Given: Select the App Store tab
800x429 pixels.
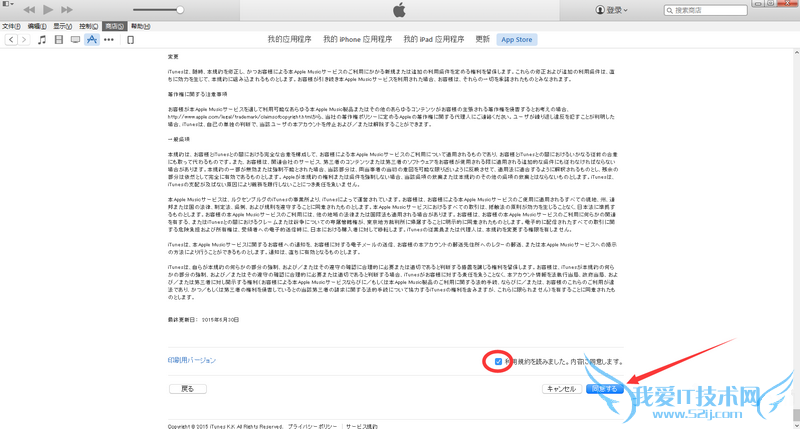Looking at the screenshot, I should click(x=516, y=39).
